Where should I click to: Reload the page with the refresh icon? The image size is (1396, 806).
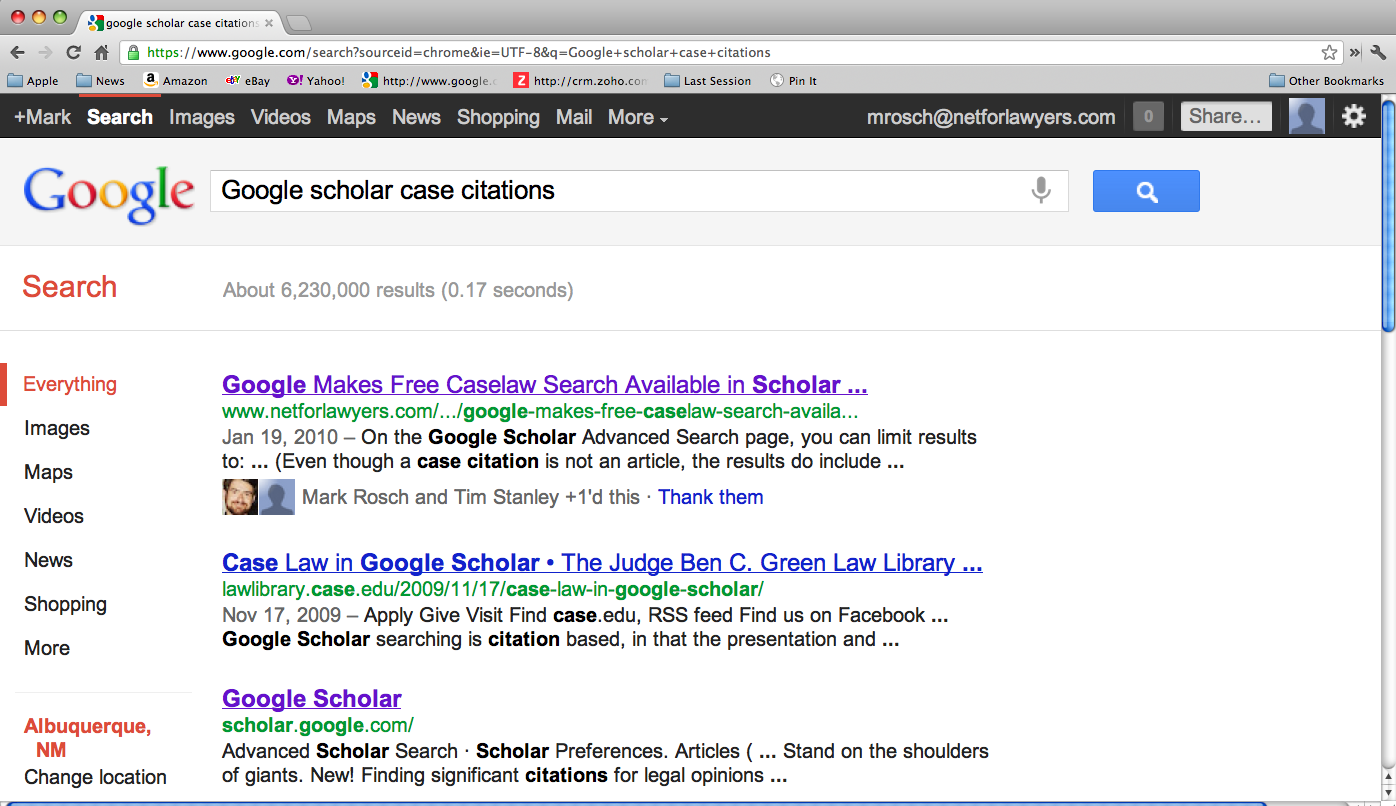(x=73, y=52)
